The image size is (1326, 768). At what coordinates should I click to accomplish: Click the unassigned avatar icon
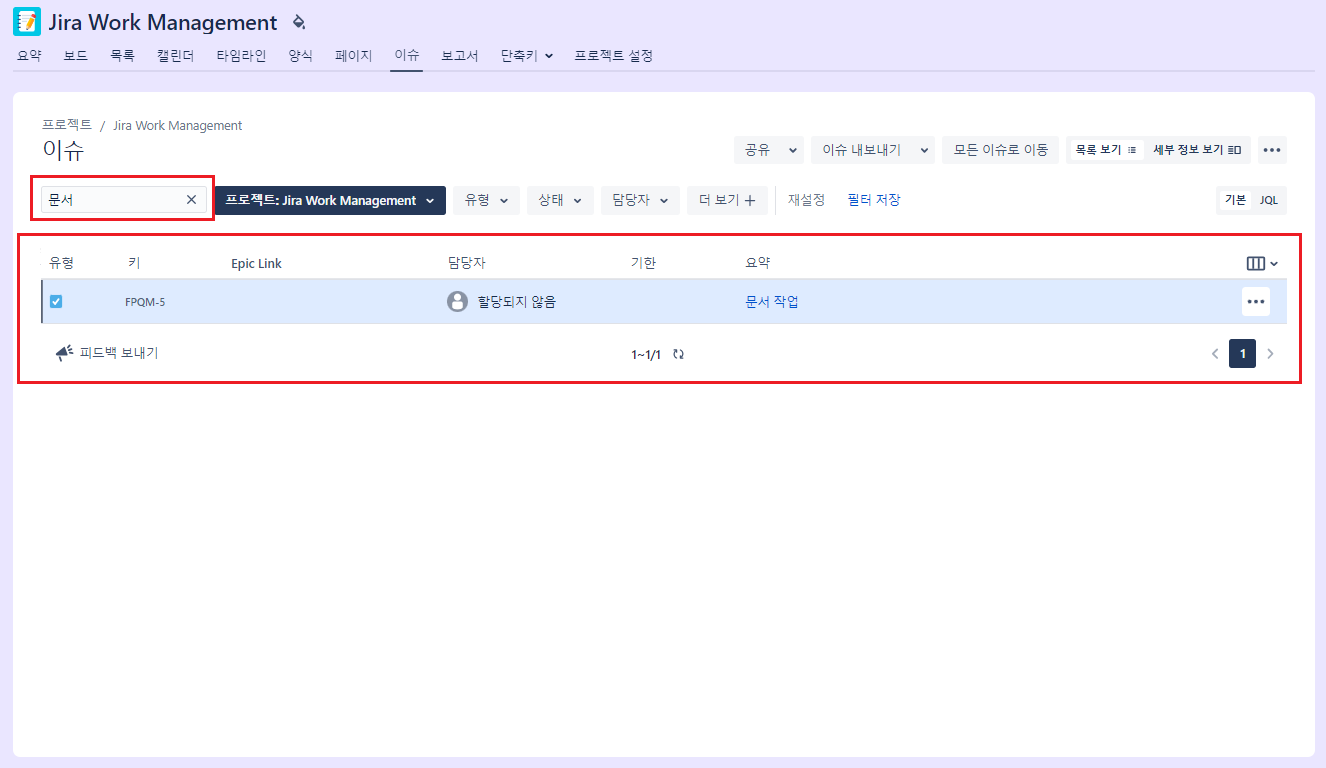(457, 301)
